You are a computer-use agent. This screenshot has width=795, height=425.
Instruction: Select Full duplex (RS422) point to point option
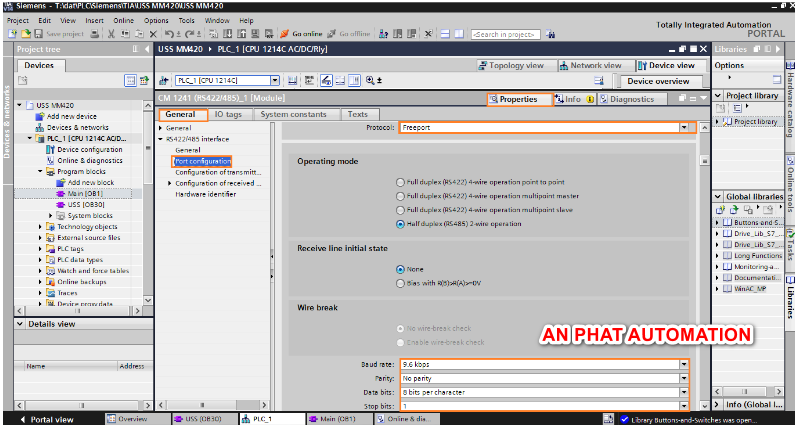point(400,182)
